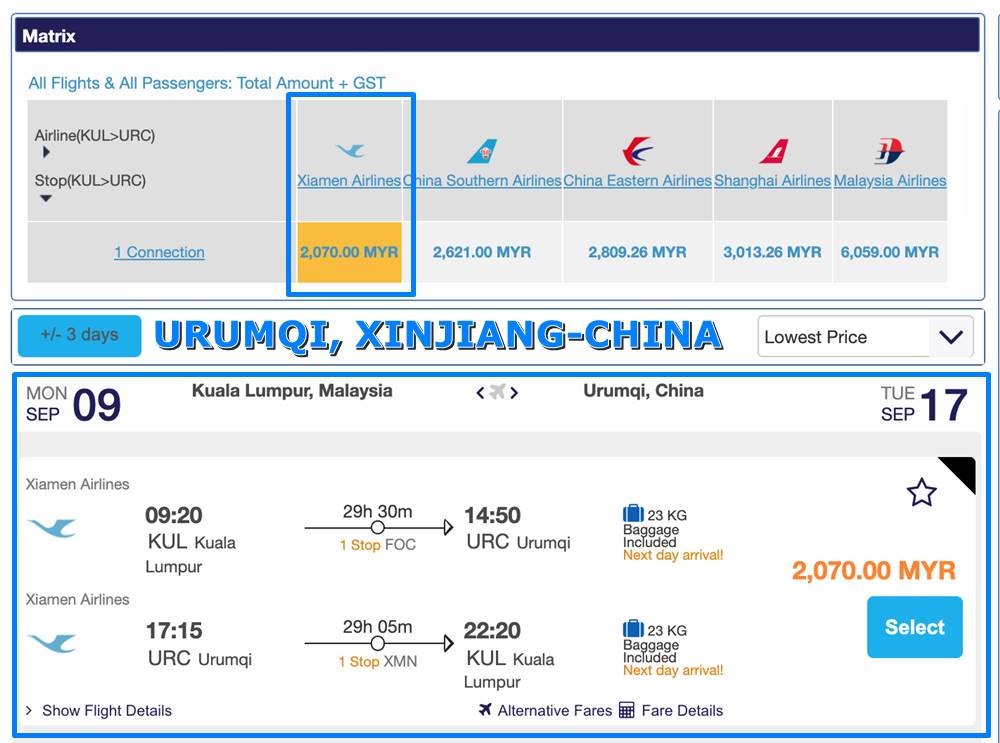Image resolution: width=1000 pixels, height=743 pixels.
Task: Click the 09:20 departure time
Action: [x=173, y=515]
